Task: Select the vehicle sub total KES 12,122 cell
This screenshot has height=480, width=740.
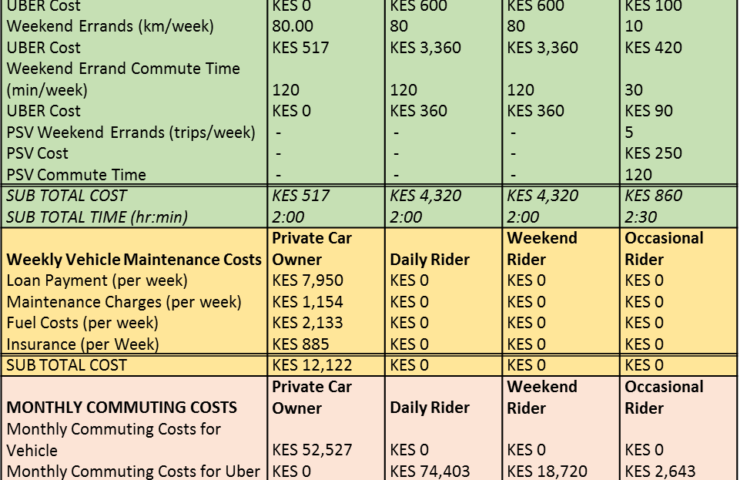Action: (326, 365)
